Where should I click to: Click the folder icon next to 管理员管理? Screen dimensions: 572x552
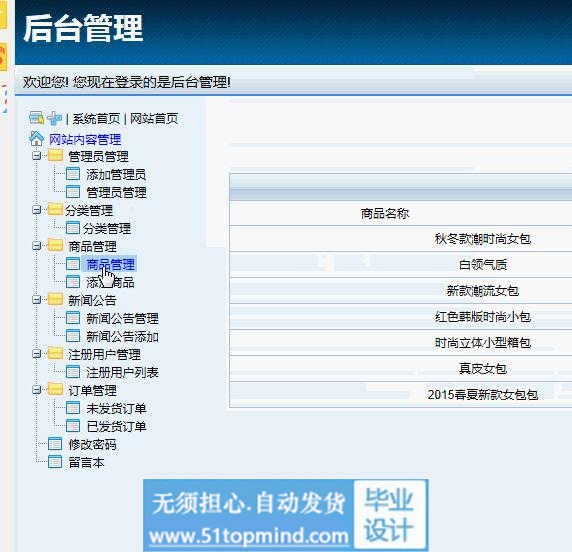pyautogui.click(x=55, y=156)
